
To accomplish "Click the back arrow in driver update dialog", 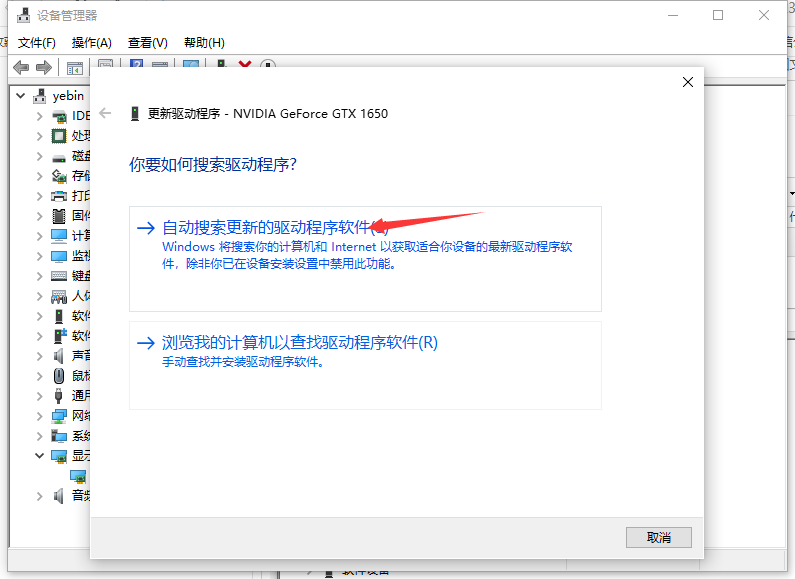I will [x=105, y=113].
